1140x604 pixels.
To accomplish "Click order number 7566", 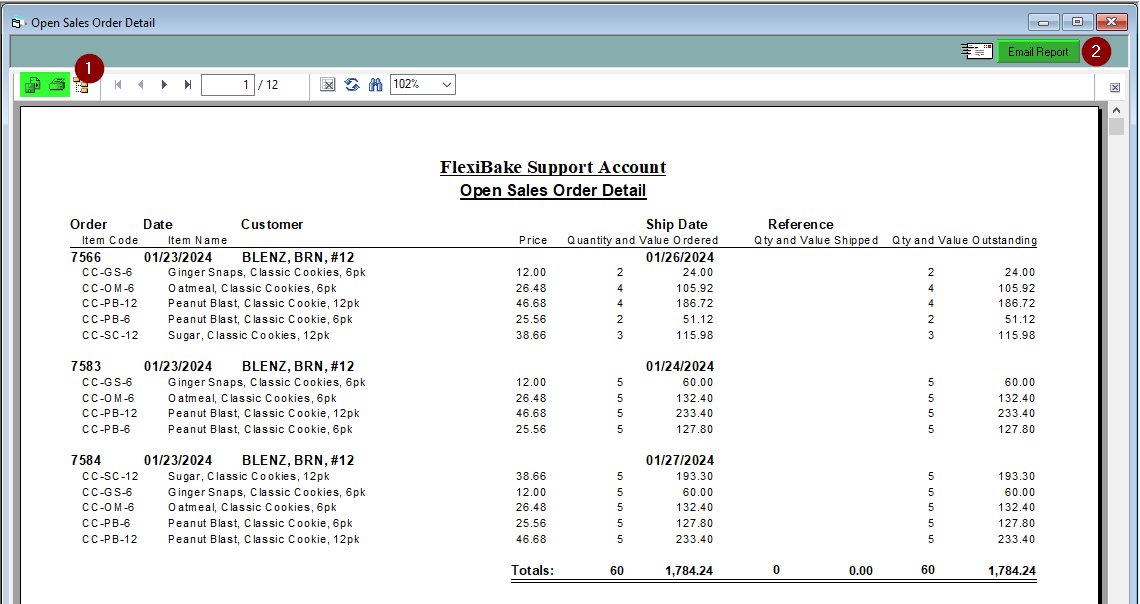I will [x=86, y=257].
